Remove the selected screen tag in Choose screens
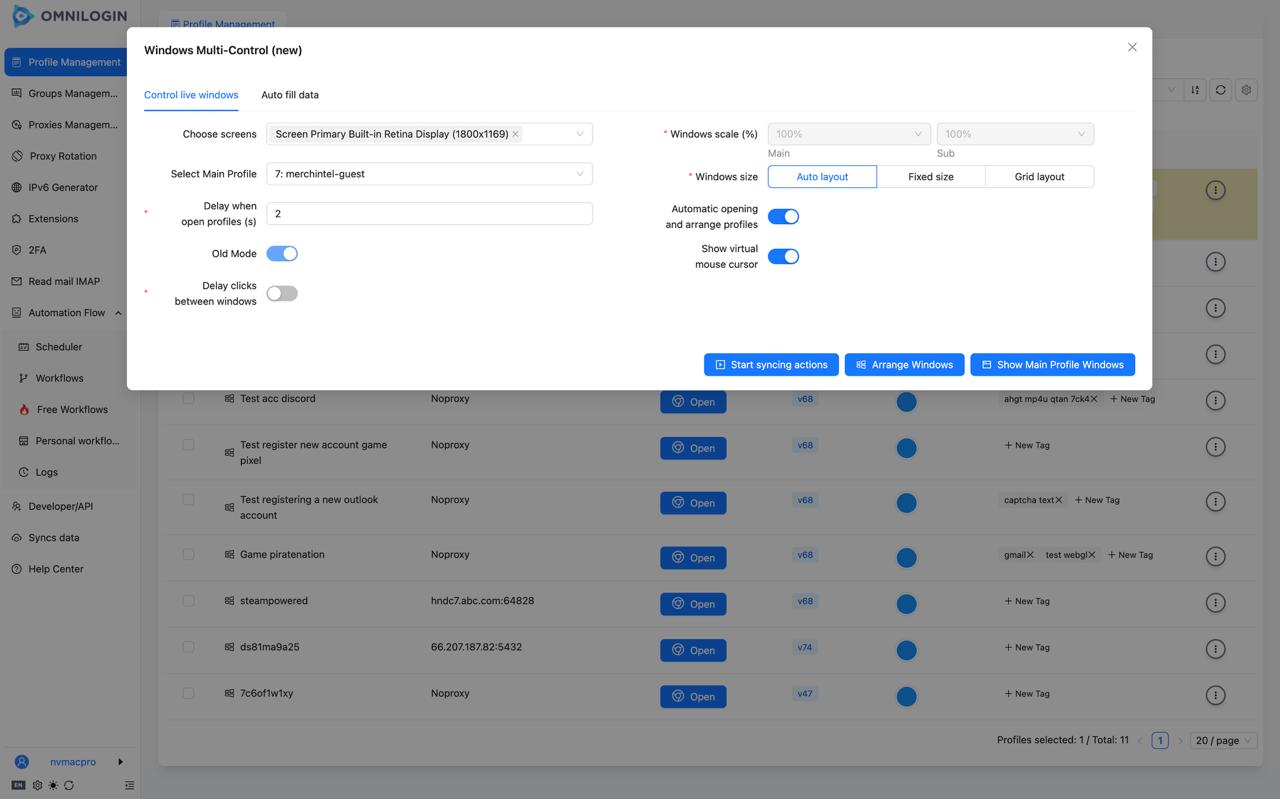Viewport: 1280px width, 799px height. [516, 134]
